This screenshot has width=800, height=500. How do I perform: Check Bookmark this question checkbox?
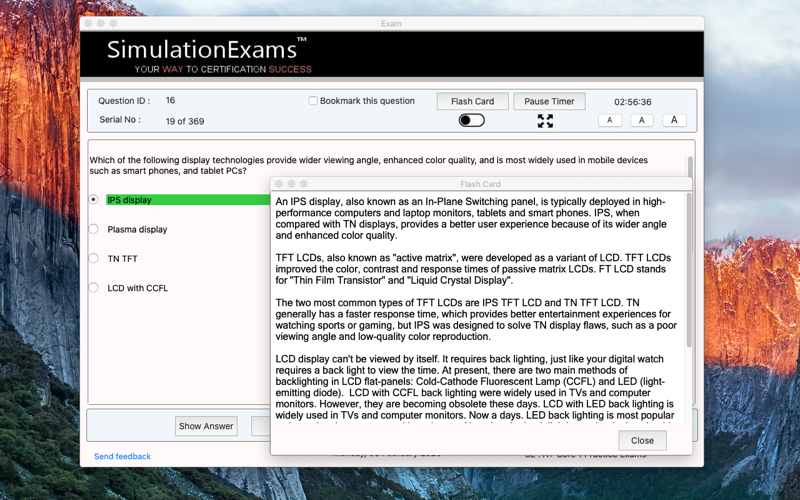(x=313, y=101)
